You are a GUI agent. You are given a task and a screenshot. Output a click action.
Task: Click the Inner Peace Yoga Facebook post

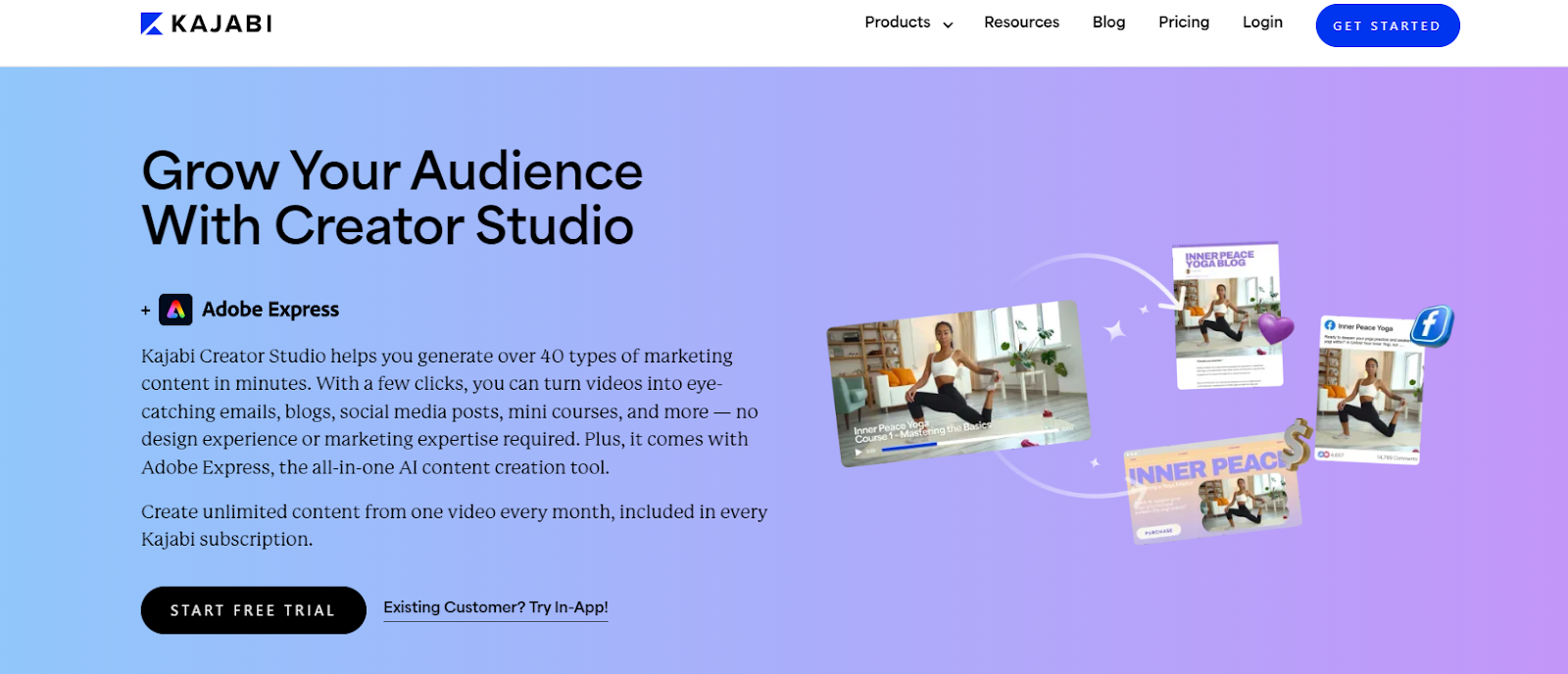[1369, 389]
